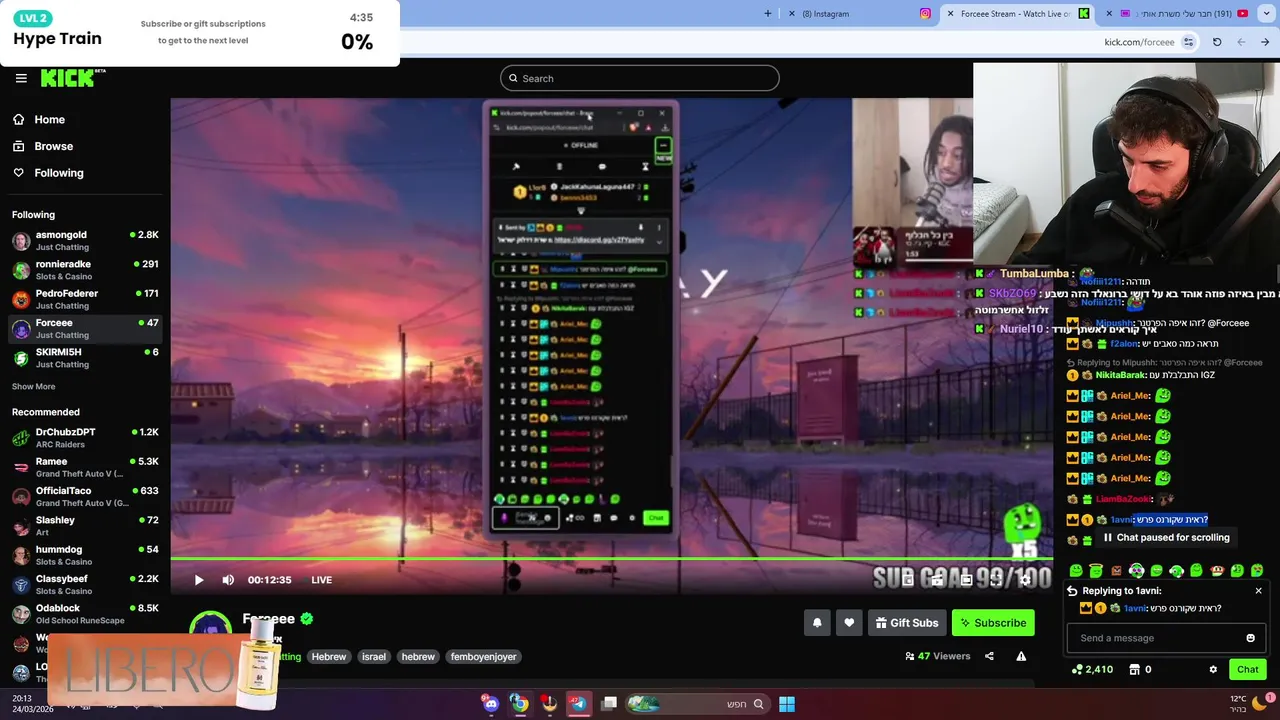
Task: Reload the page with refresh icon
Action: [1217, 42]
